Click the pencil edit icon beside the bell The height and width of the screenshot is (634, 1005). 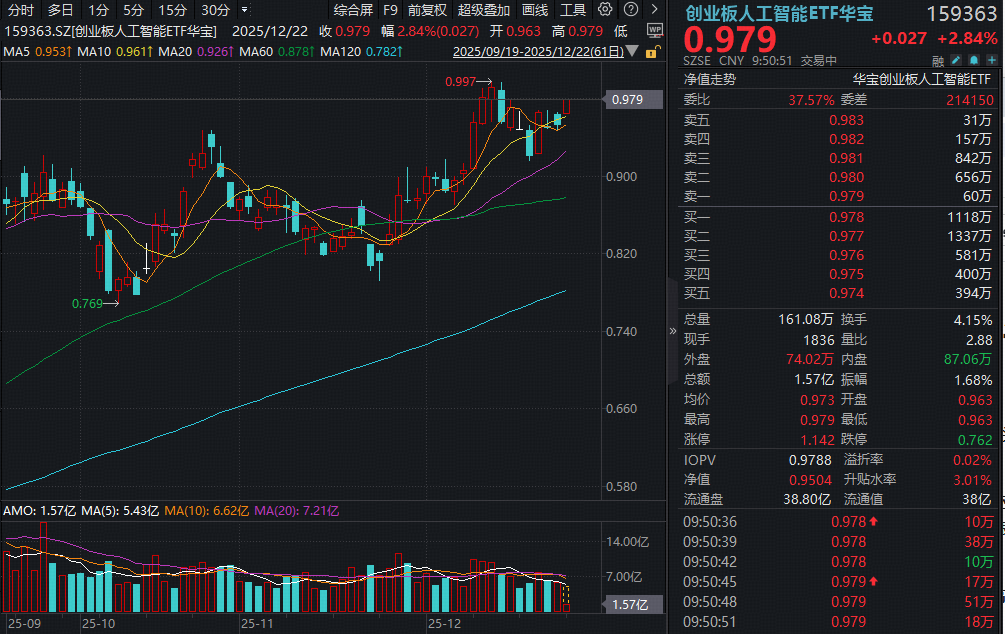tap(955, 61)
